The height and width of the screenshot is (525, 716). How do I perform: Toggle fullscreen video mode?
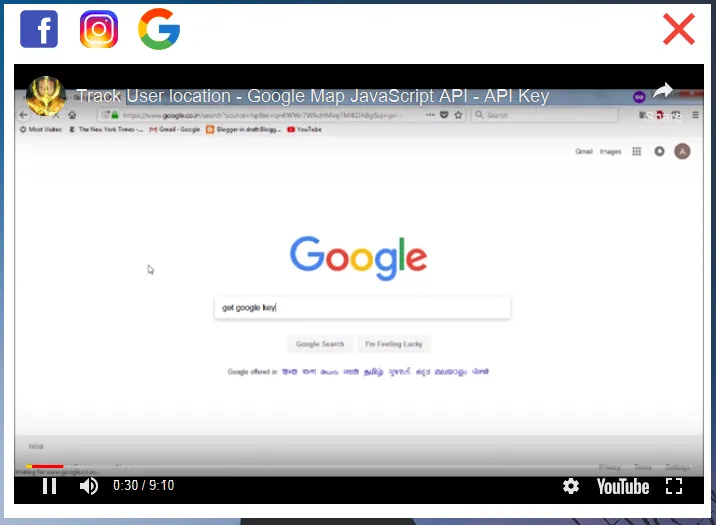(674, 486)
